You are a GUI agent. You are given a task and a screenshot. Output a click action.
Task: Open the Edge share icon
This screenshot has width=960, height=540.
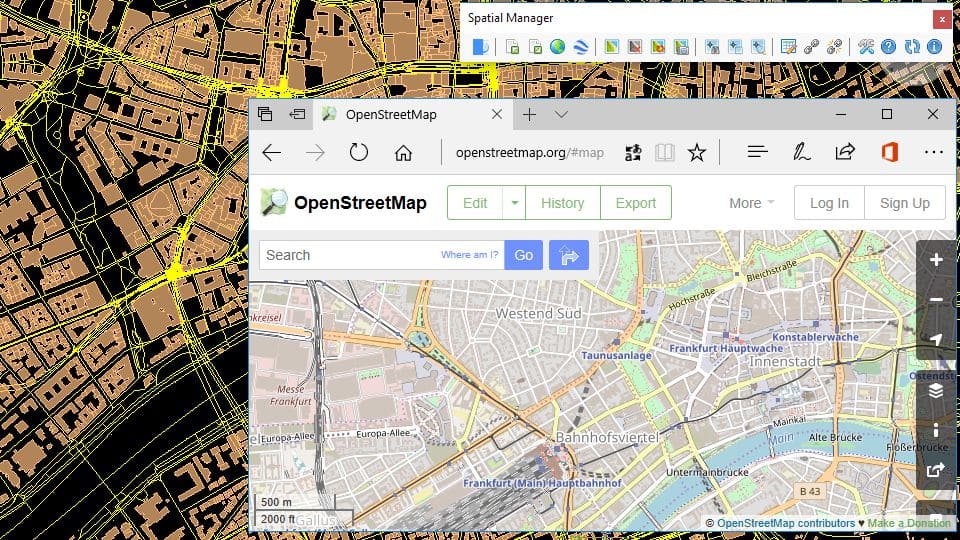point(845,152)
